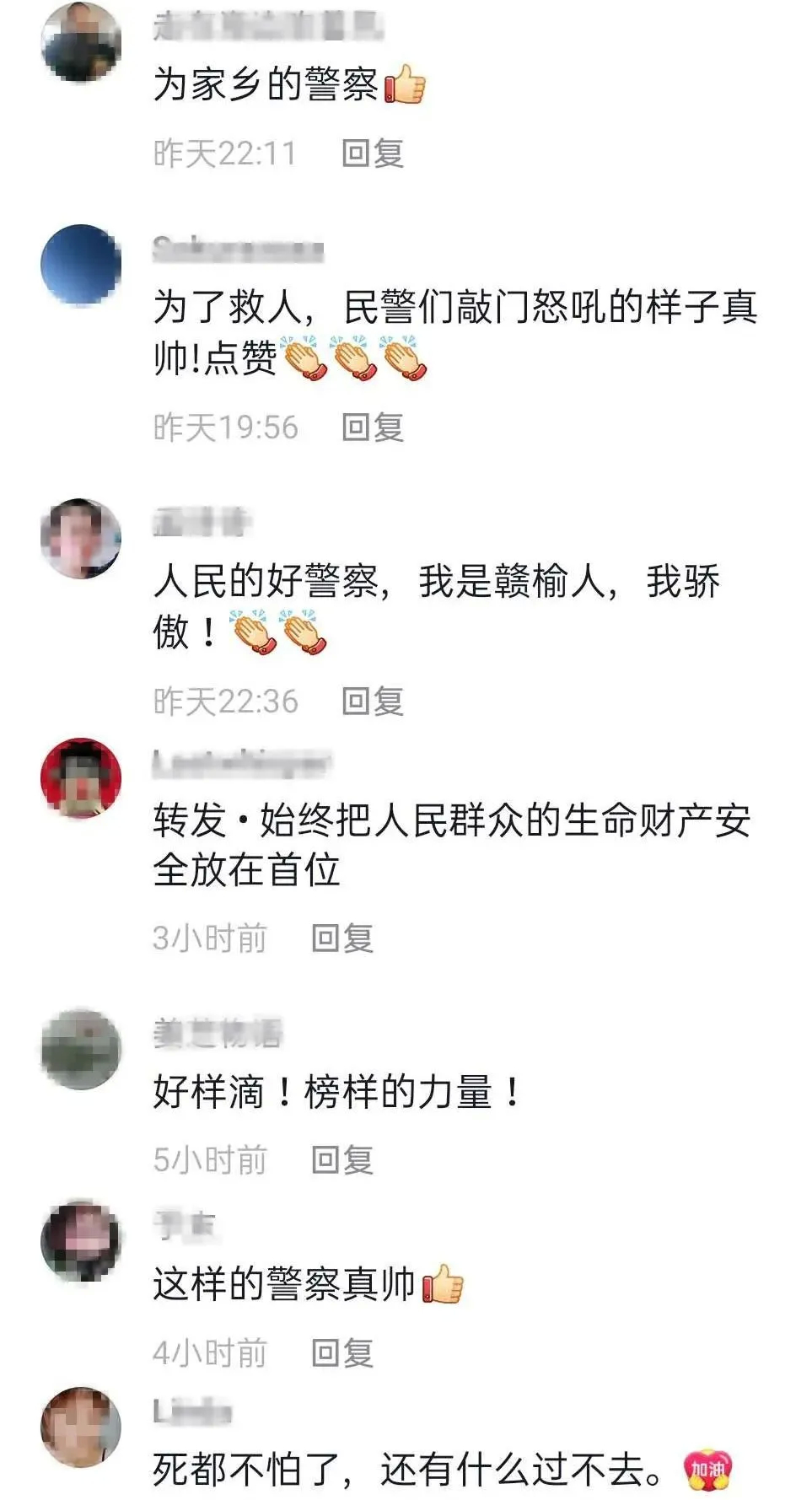
Task: Reply to the 4小时前 comment
Action: coord(342,1353)
